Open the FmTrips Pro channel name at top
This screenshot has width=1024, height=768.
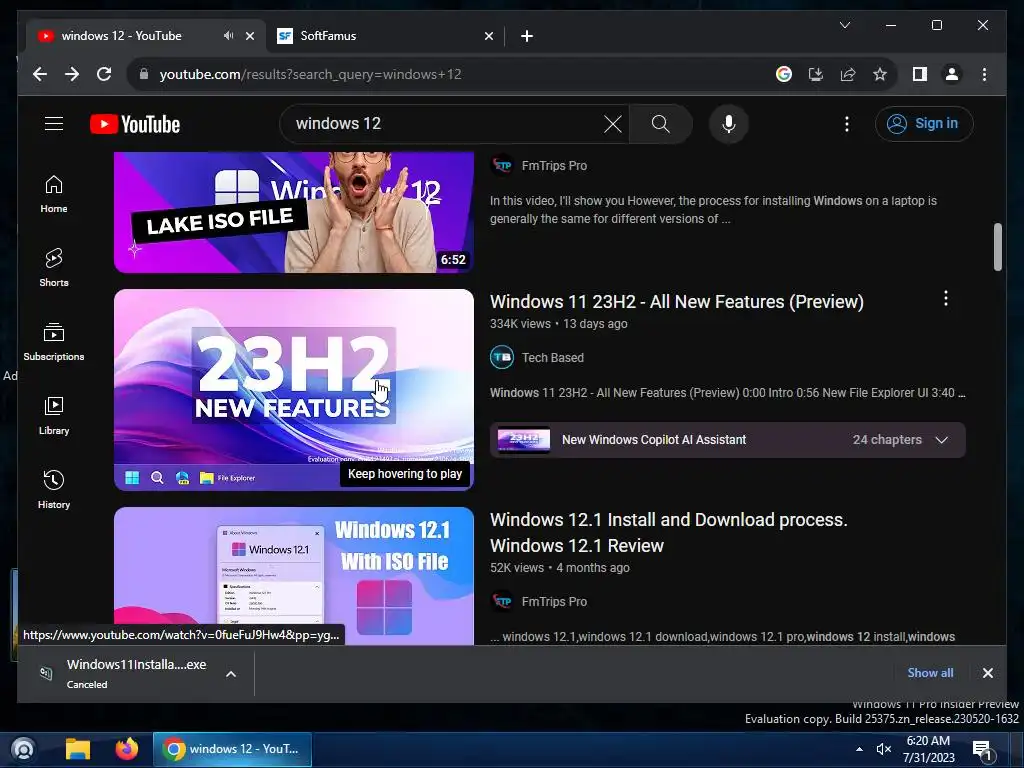coord(554,166)
